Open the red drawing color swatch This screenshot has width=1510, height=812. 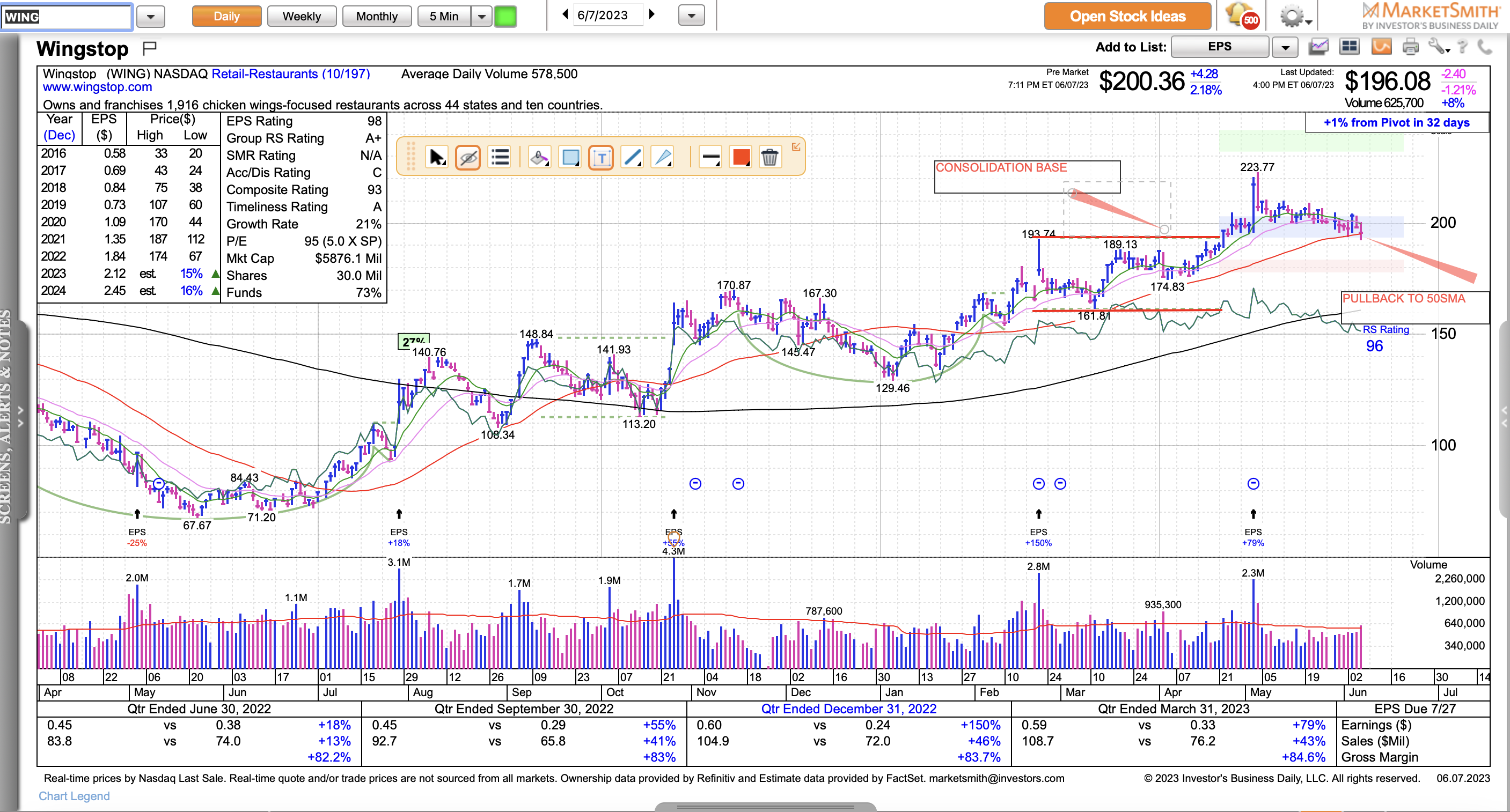tap(741, 157)
